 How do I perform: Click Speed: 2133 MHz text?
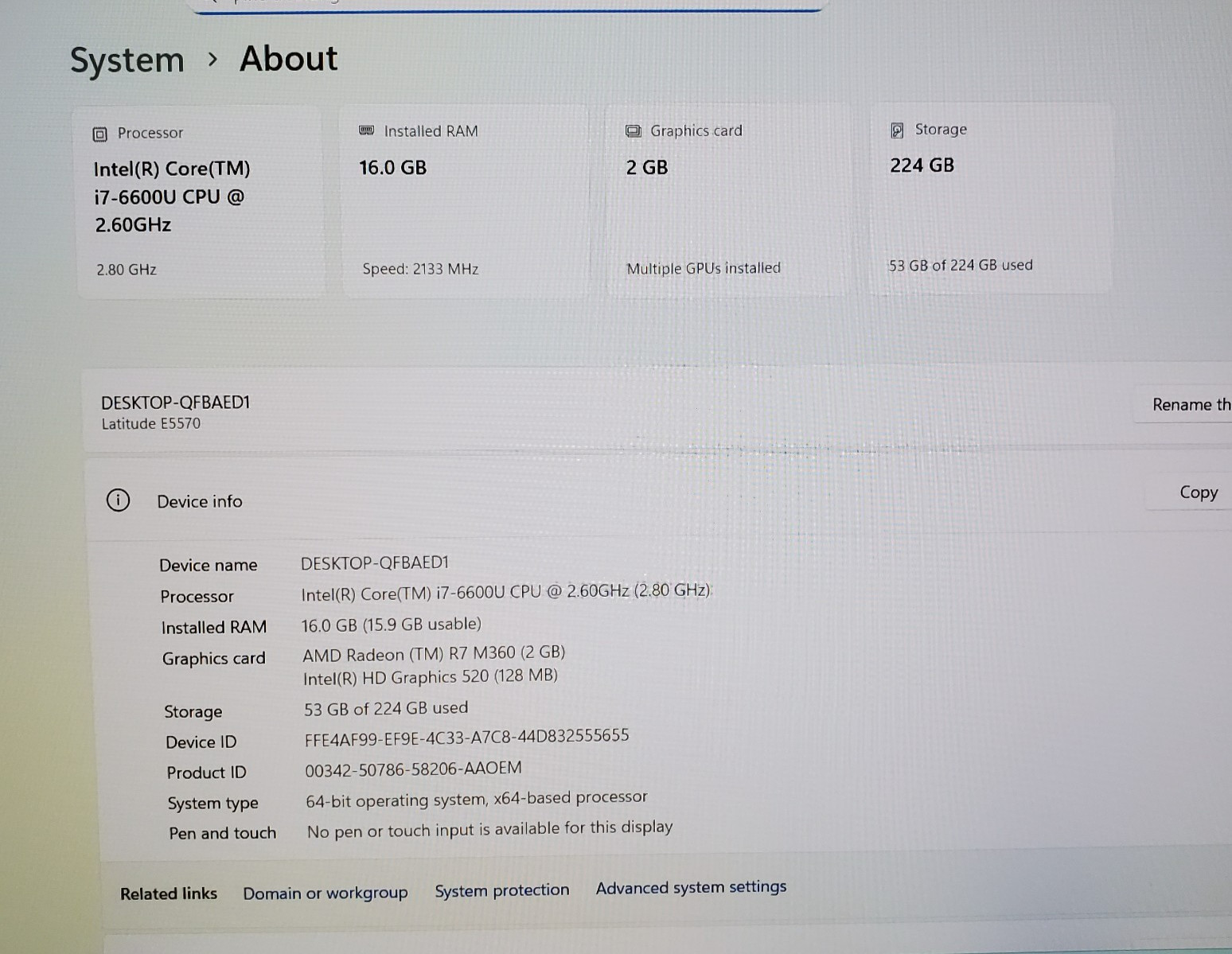pyautogui.click(x=421, y=269)
